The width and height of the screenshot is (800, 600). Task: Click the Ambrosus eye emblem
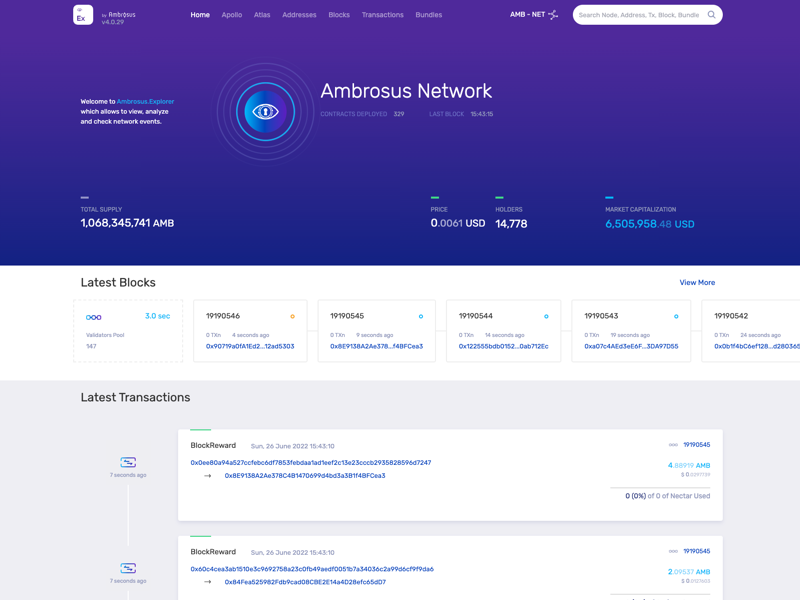click(x=265, y=111)
